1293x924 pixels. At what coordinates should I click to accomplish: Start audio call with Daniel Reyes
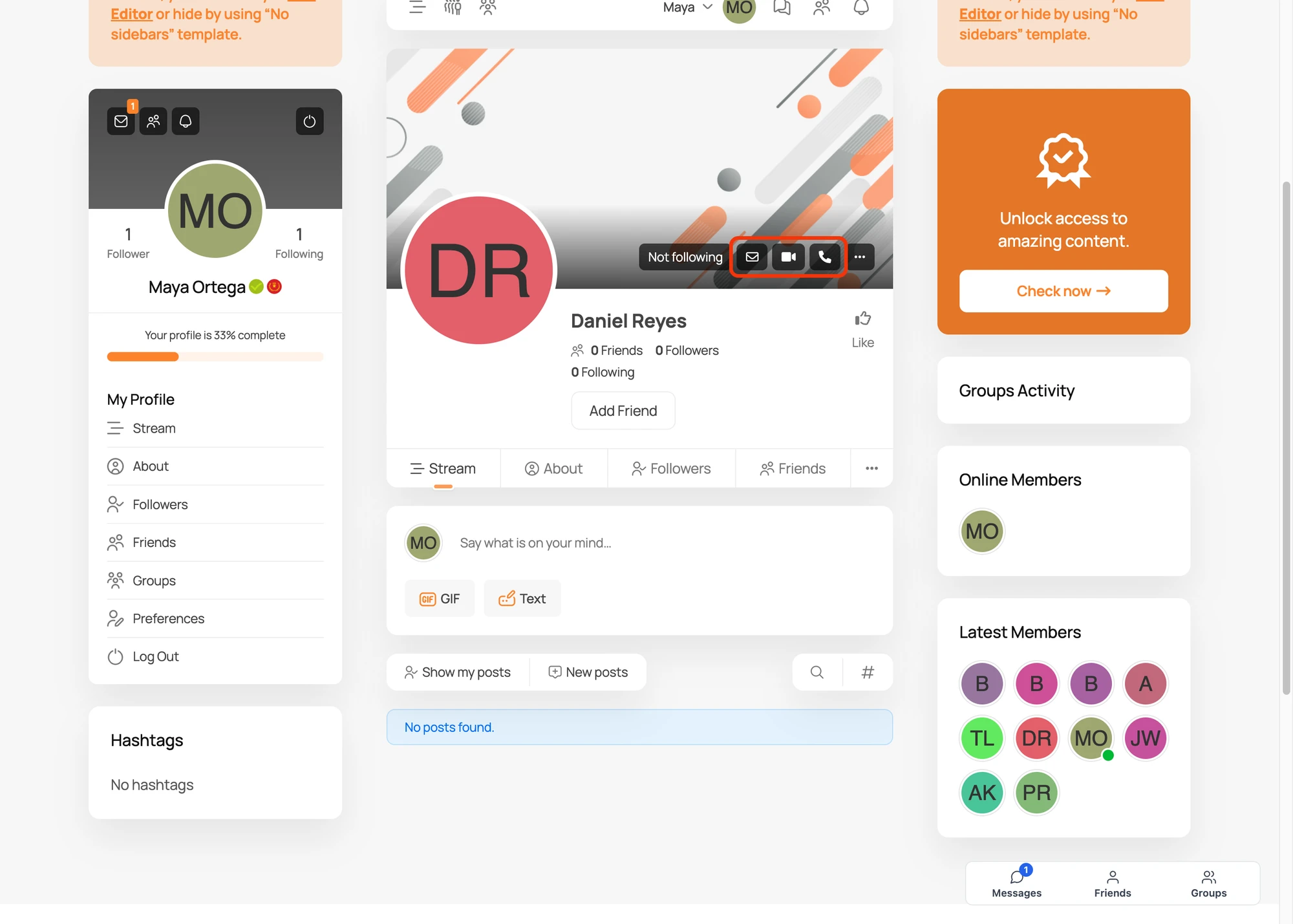[x=825, y=257]
